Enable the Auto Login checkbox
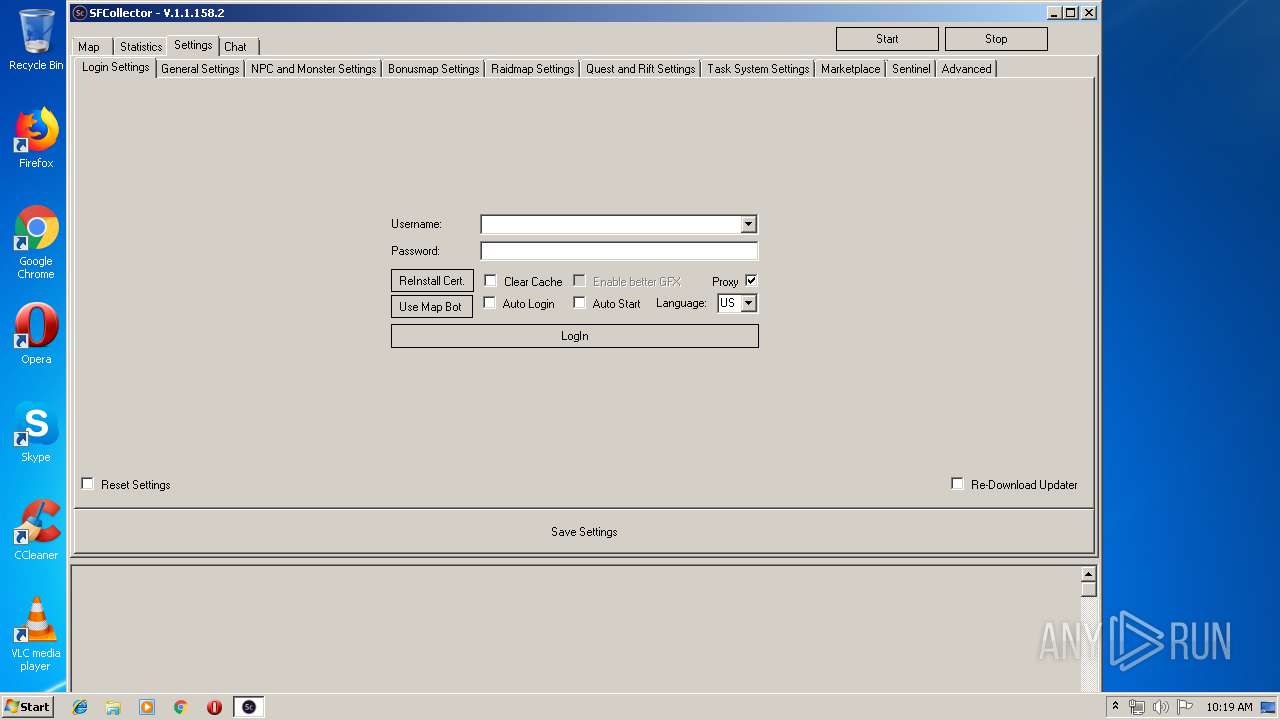 pyautogui.click(x=490, y=303)
